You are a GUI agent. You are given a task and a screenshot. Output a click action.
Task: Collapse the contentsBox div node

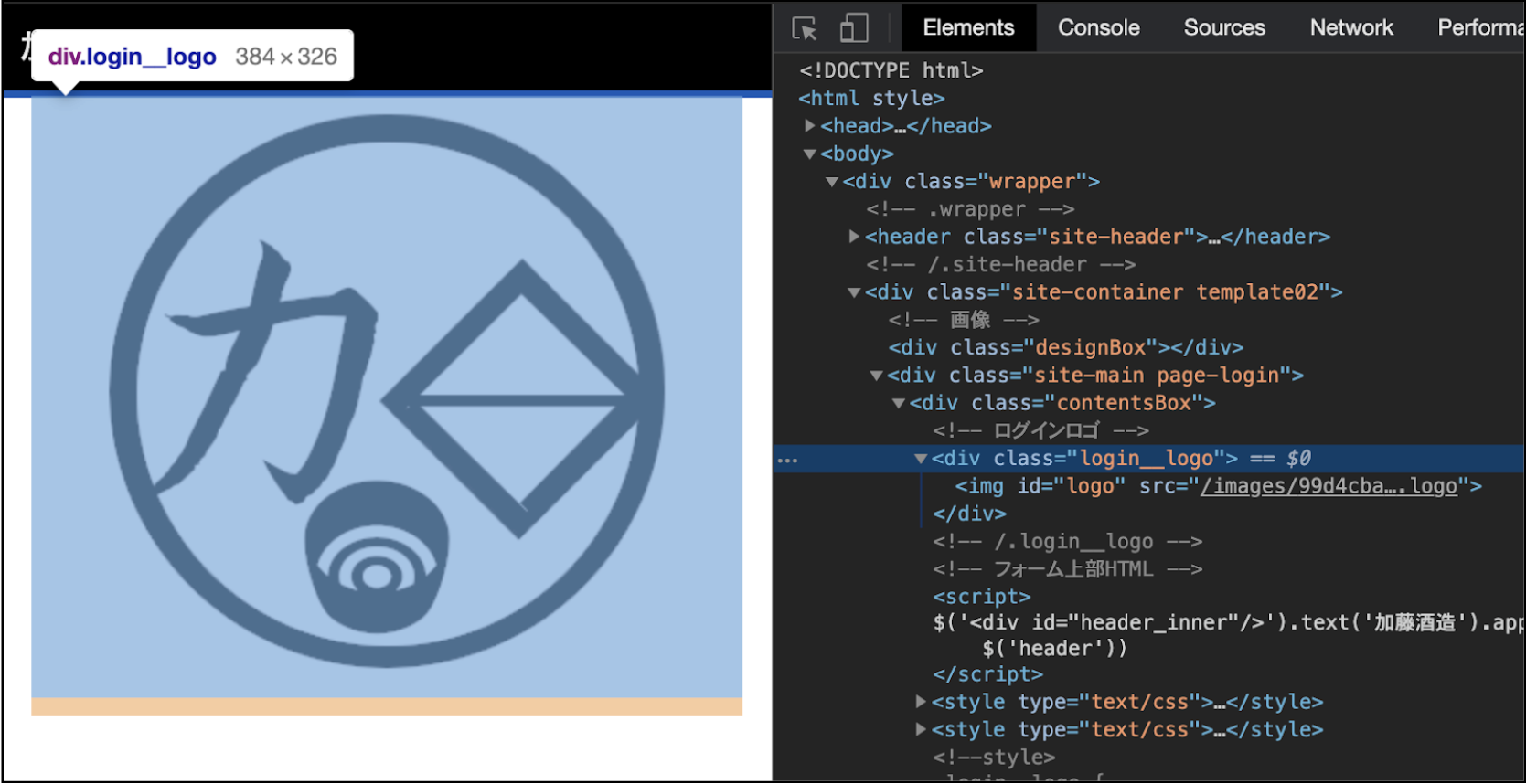click(898, 403)
